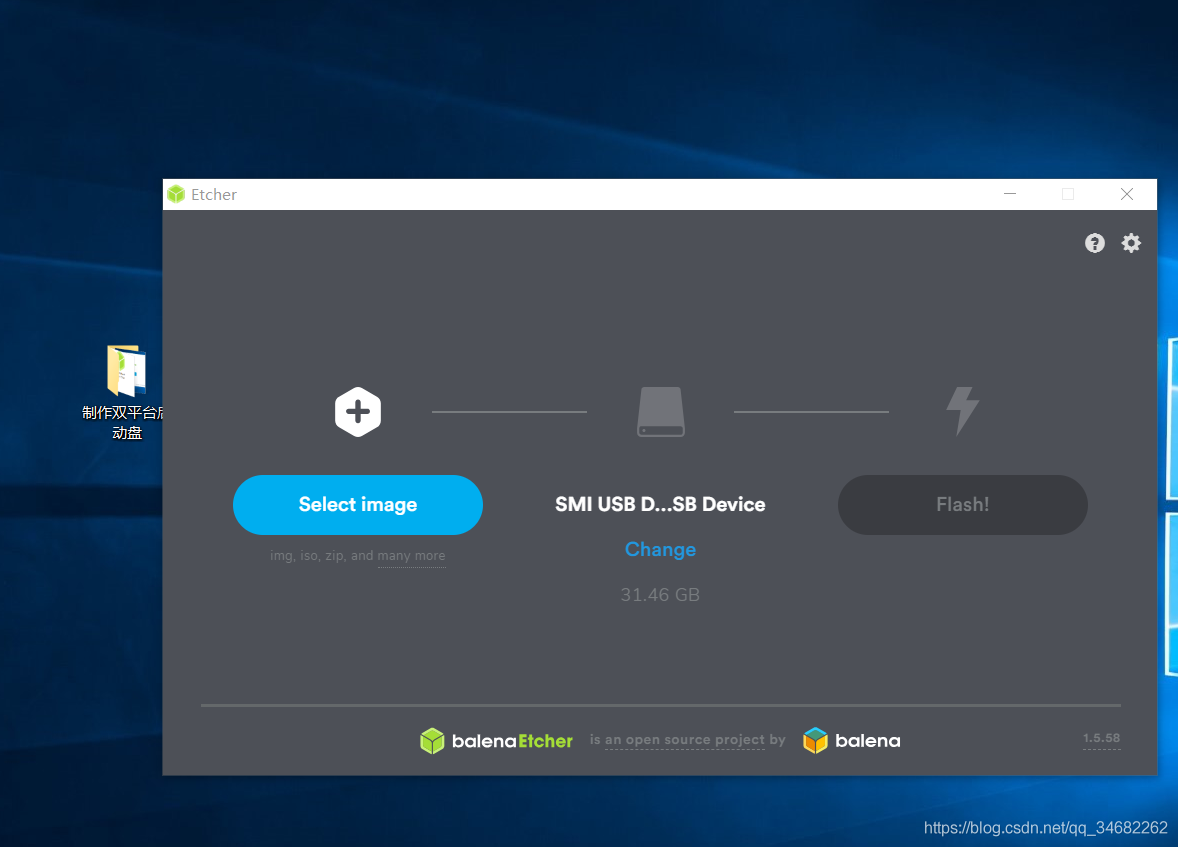
Task: Click the plus hexagon image icon
Action: (x=358, y=412)
